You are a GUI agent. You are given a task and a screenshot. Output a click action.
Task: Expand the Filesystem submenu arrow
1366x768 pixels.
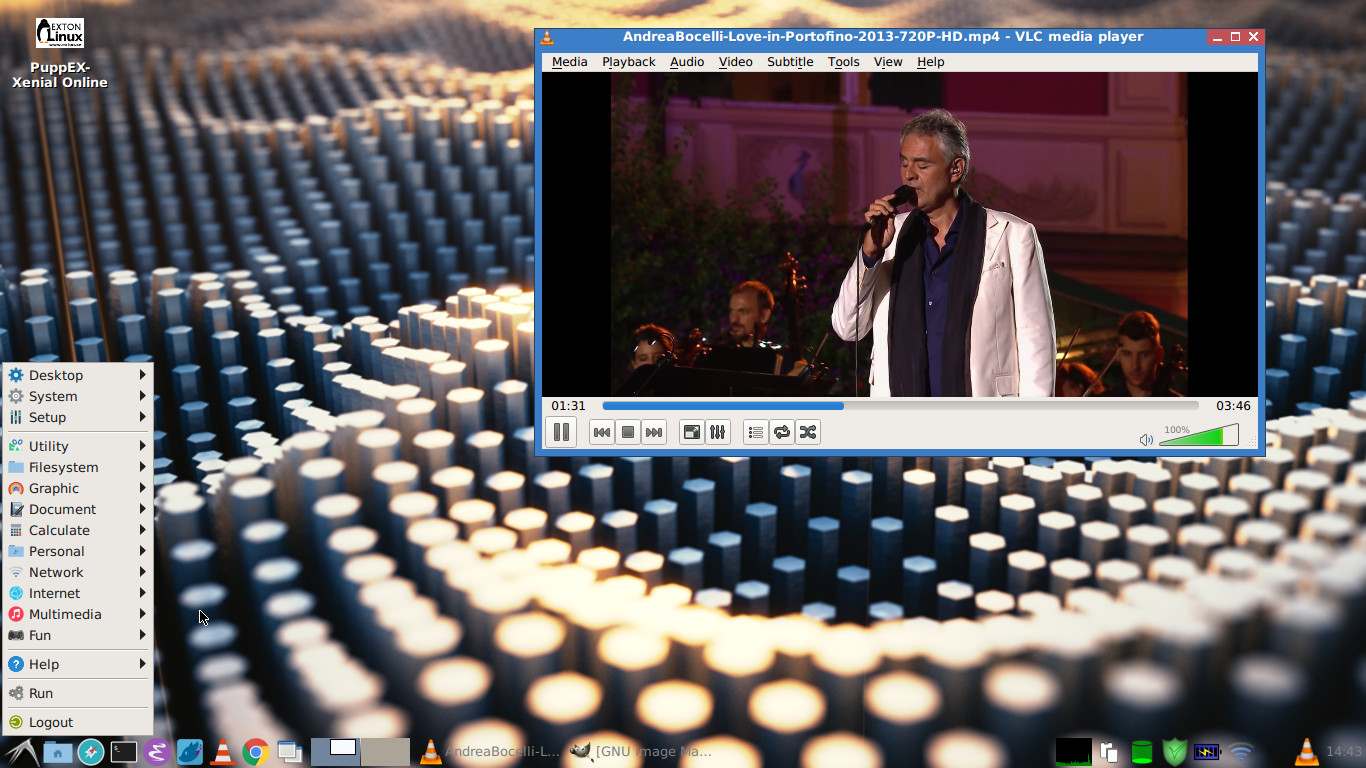pos(143,467)
